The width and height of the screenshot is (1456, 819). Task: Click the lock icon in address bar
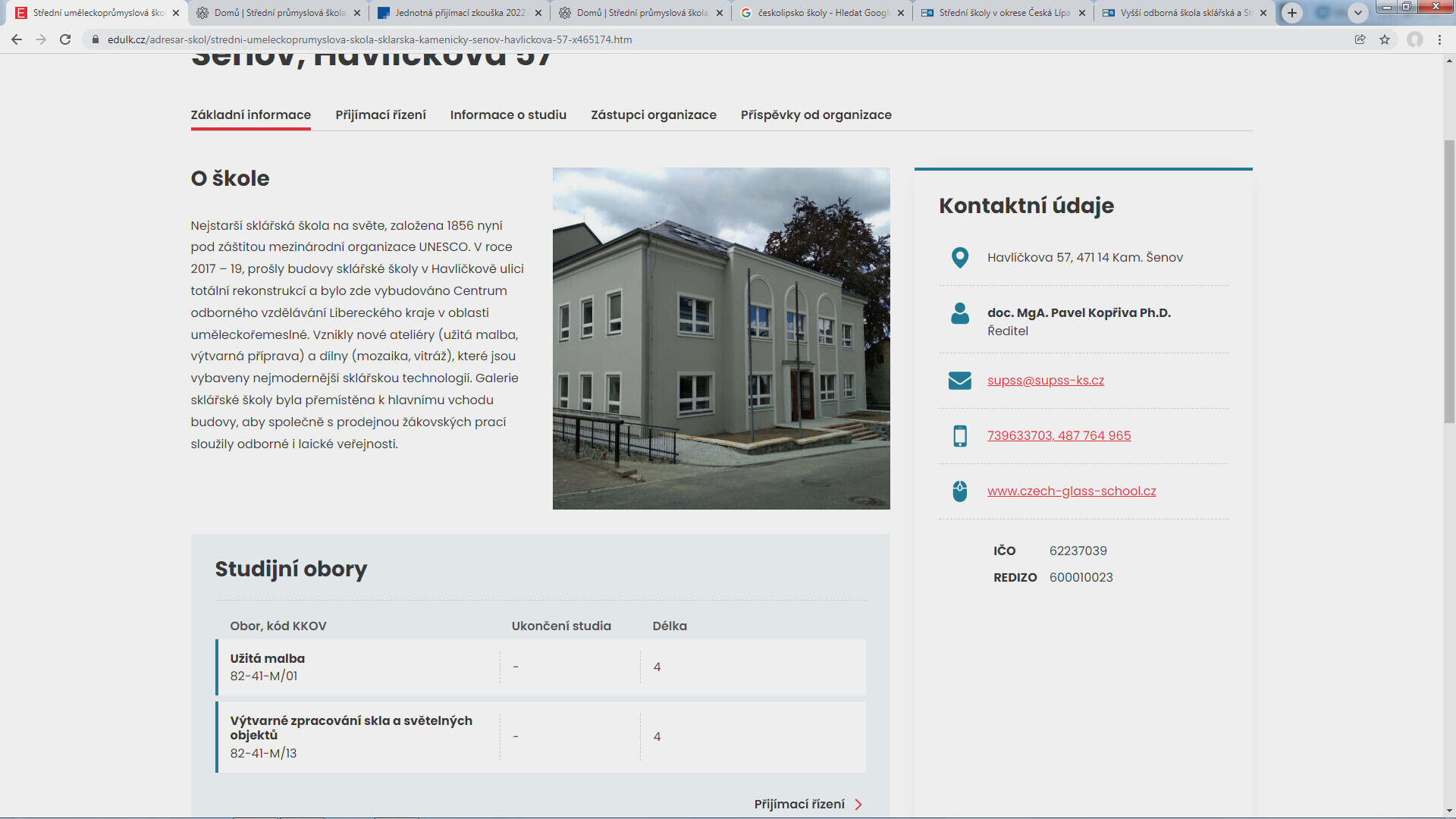(x=95, y=39)
